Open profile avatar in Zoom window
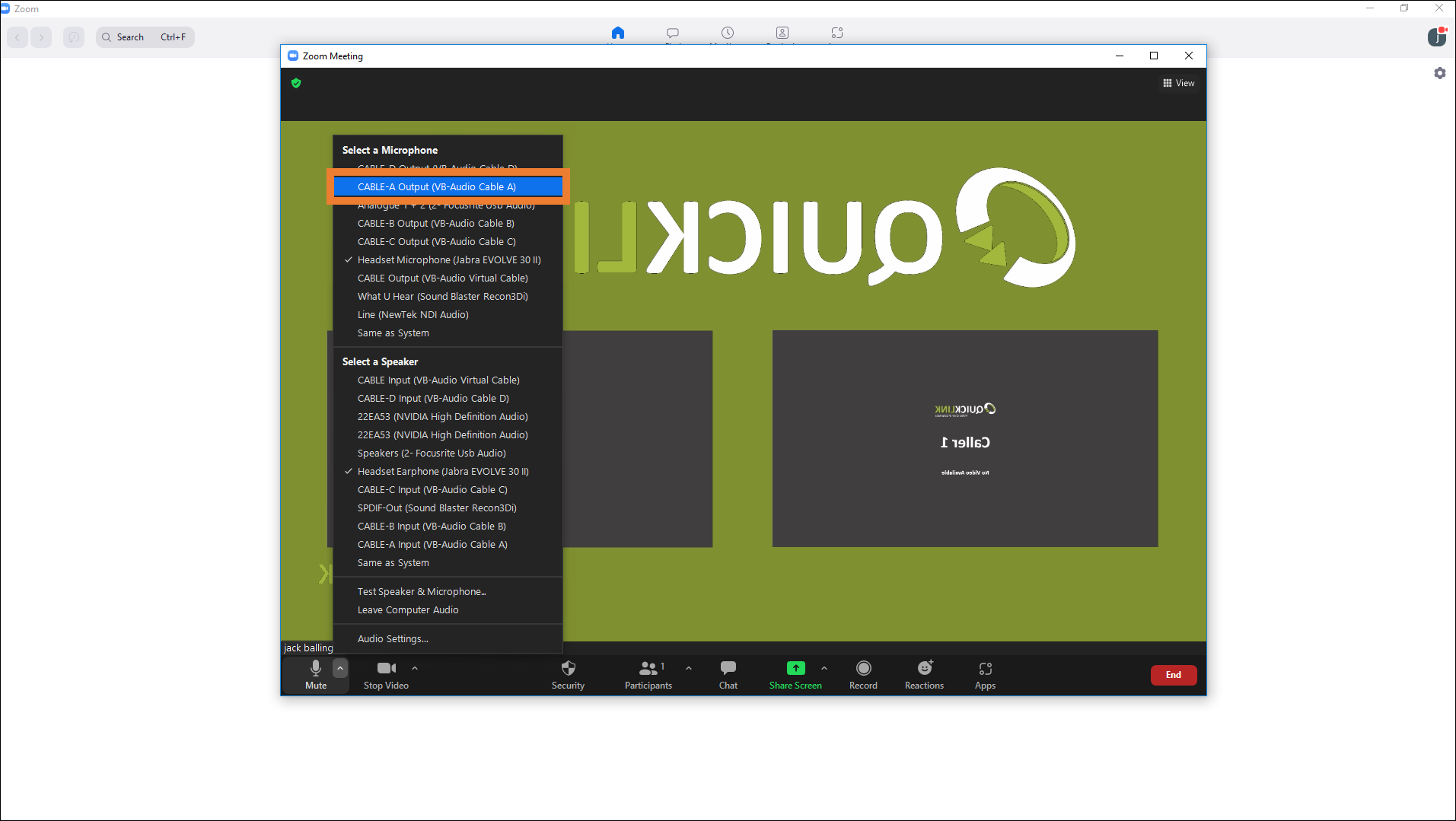Screen dimensions: 1456x821 [x=1437, y=37]
